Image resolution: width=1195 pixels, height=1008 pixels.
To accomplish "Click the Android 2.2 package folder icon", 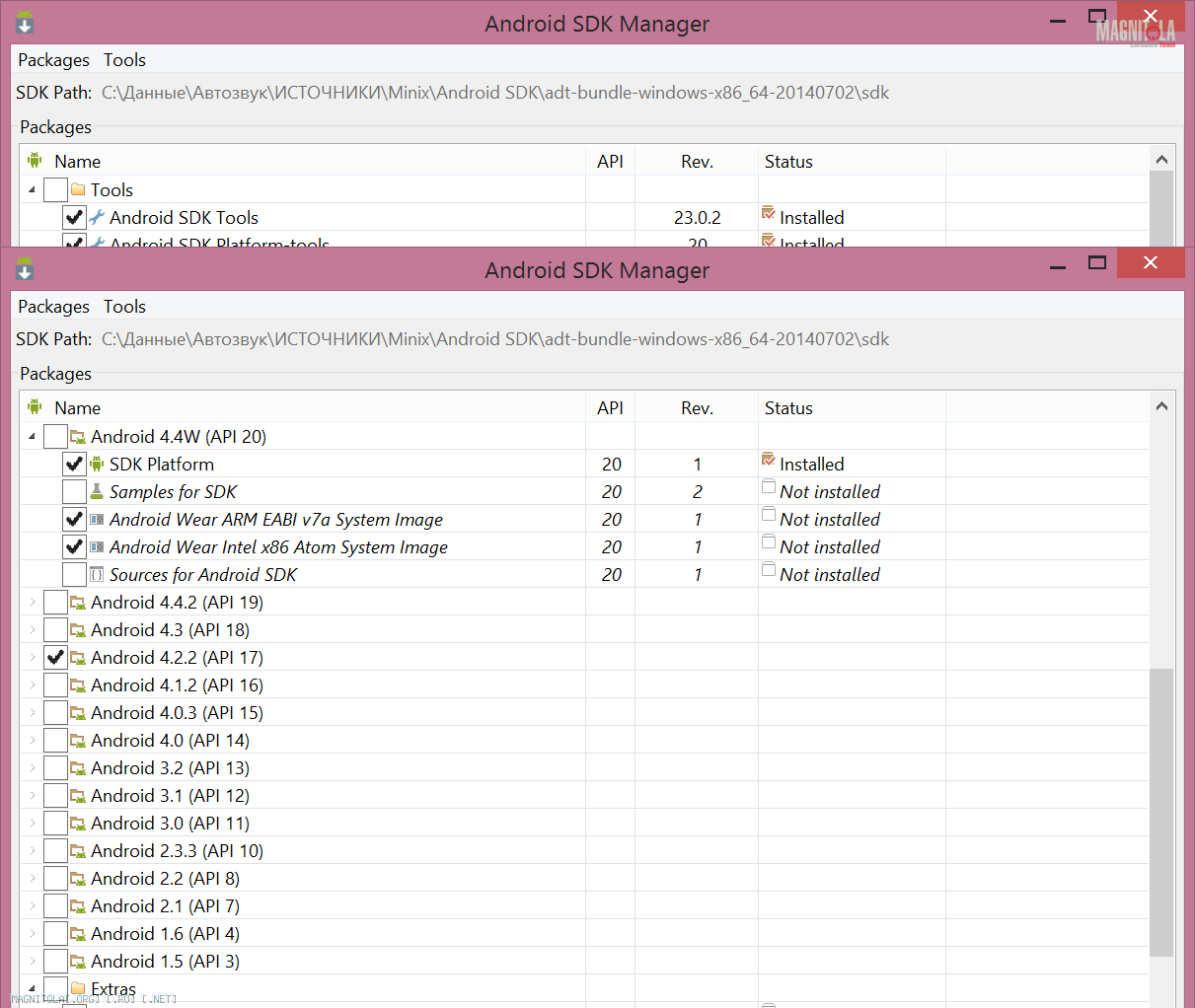I will point(78,878).
